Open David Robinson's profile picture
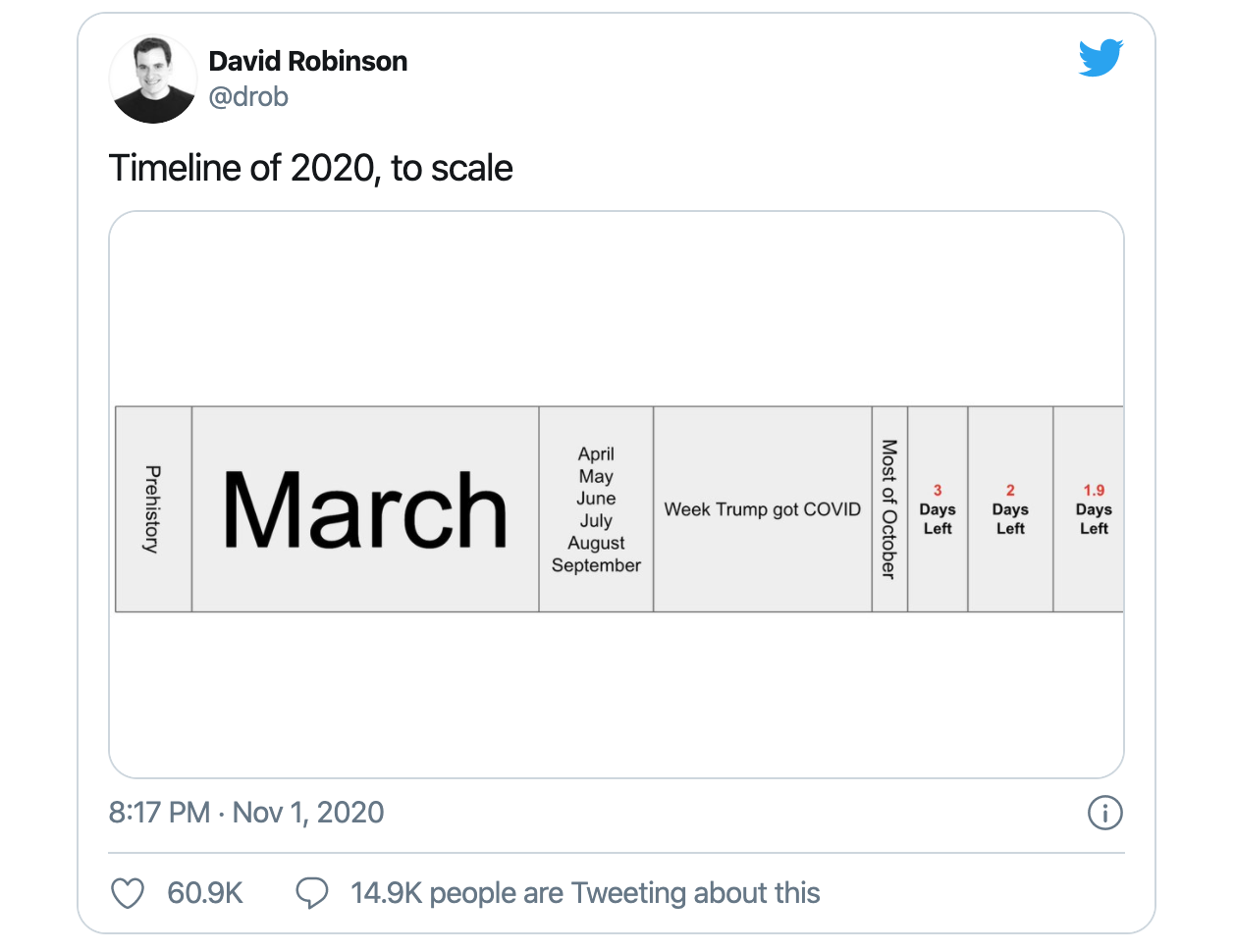 coord(153,79)
